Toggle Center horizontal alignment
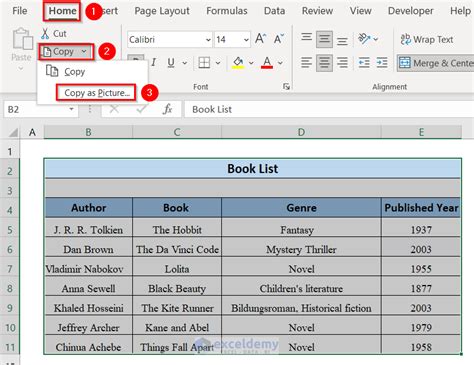474x365 pixels. pyautogui.click(x=324, y=63)
